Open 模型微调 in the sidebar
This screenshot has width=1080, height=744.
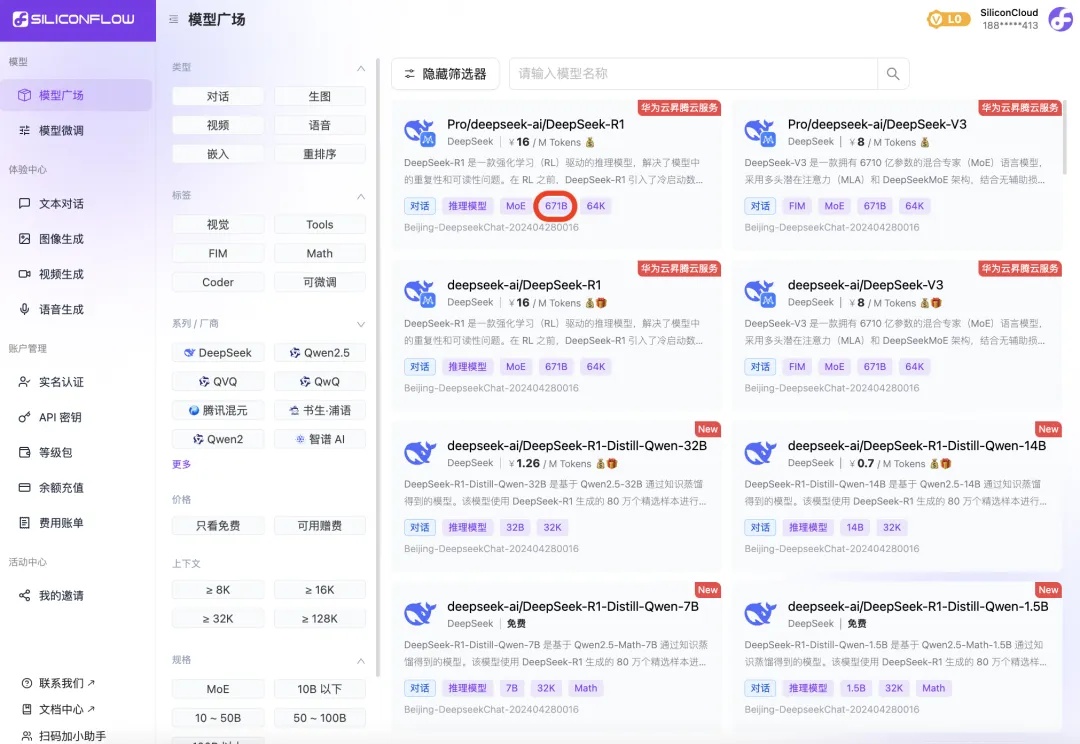click(x=76, y=130)
